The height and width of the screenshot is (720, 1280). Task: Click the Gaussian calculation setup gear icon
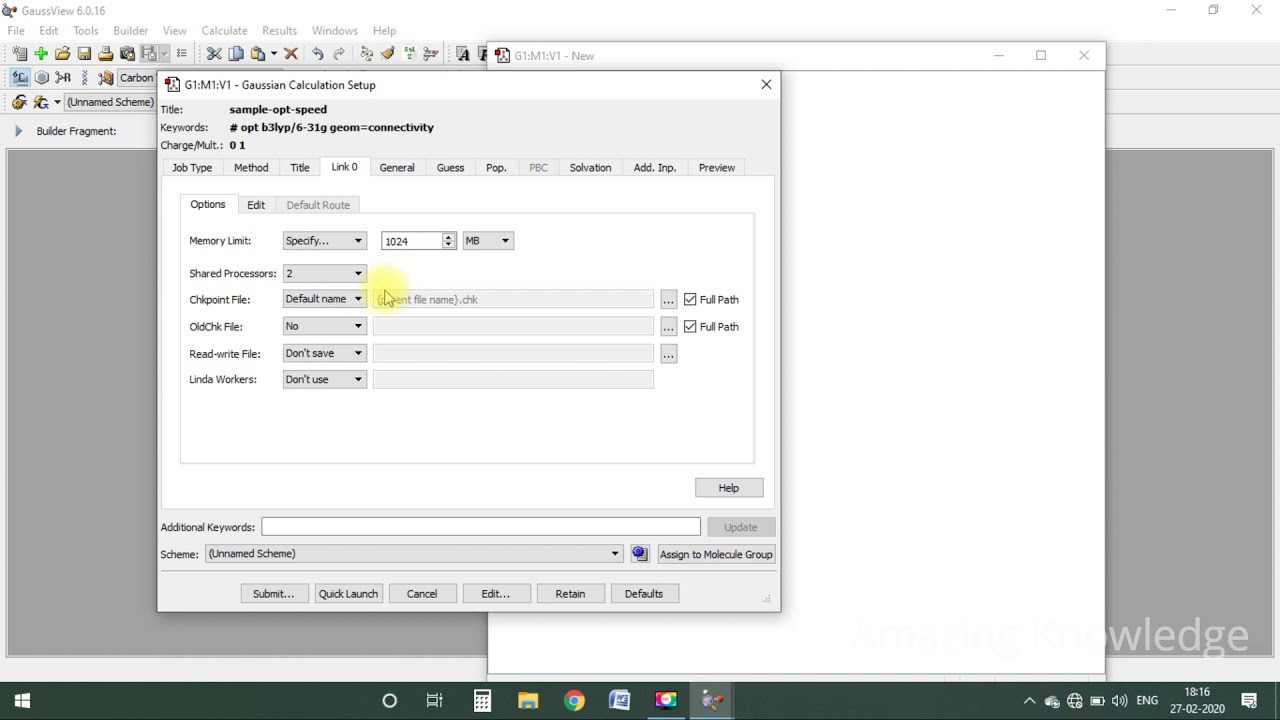click(19, 102)
